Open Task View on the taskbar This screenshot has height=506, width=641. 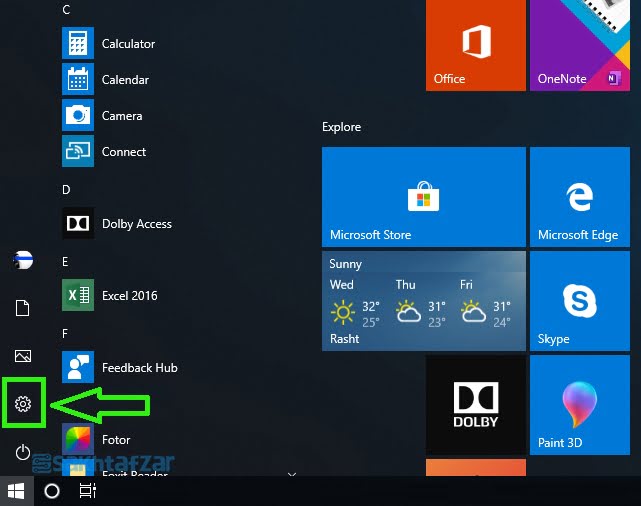pos(88,491)
